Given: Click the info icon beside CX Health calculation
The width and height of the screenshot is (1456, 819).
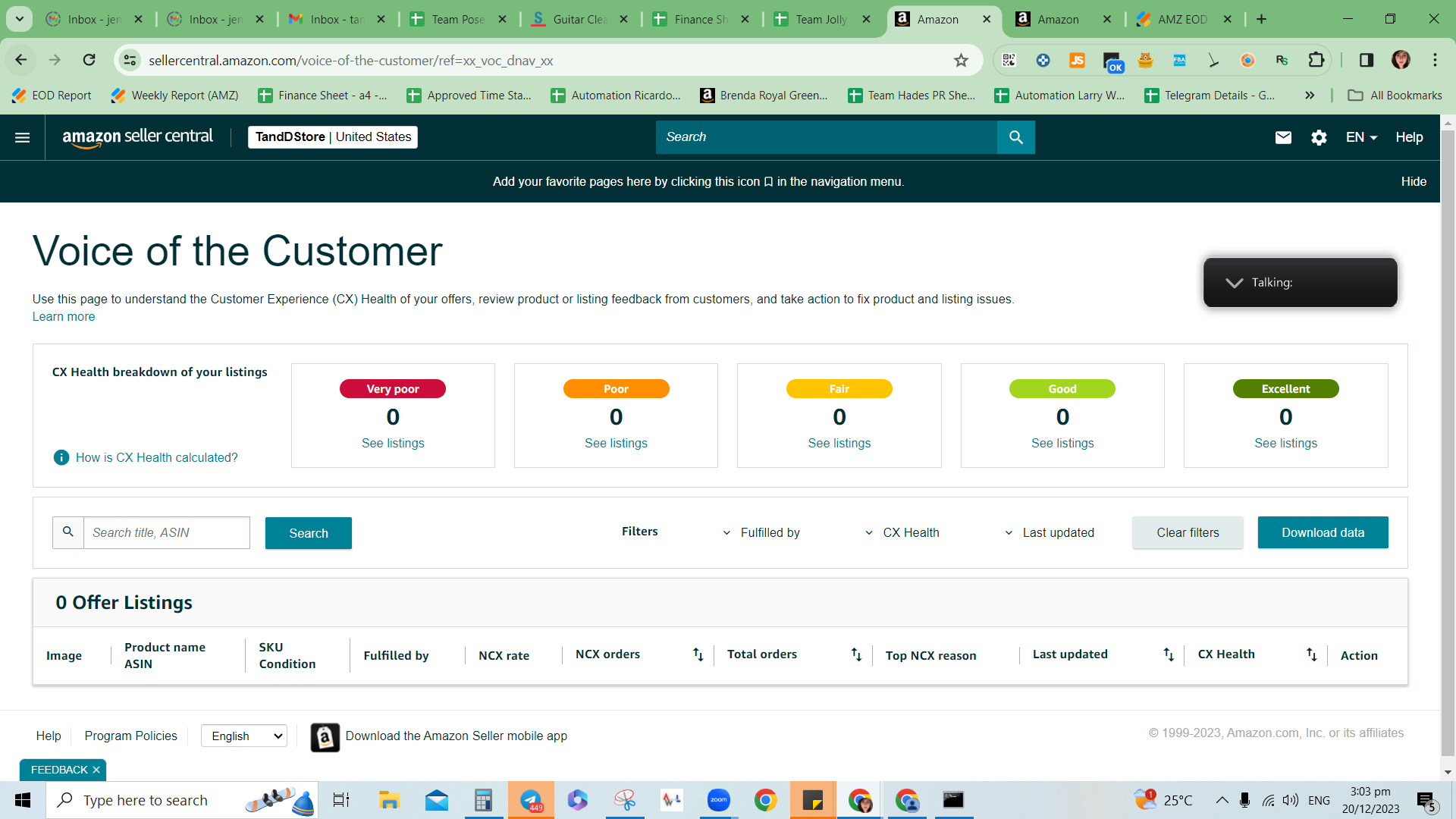Looking at the screenshot, I should tap(61, 457).
